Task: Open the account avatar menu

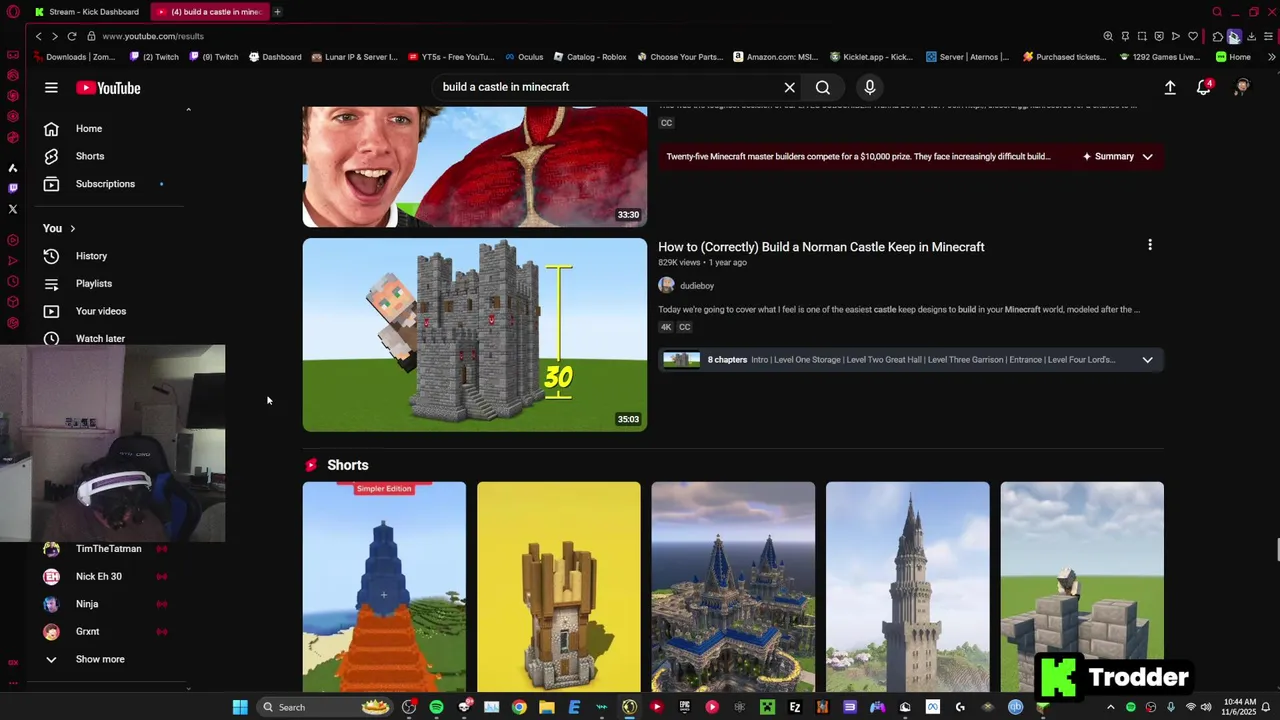Action: pyautogui.click(x=1241, y=88)
